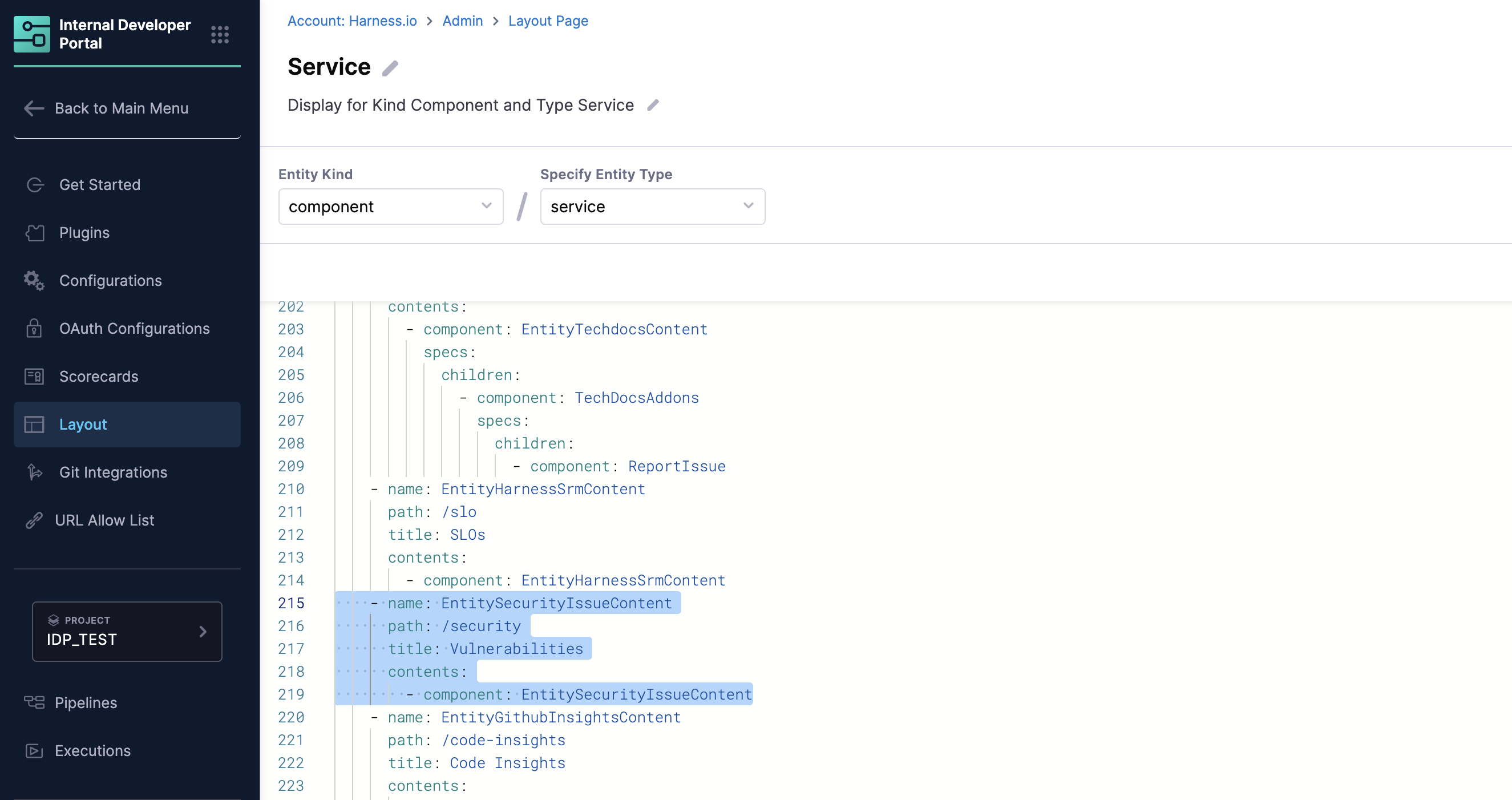Image resolution: width=1512 pixels, height=800 pixels.
Task: Click the Scorecards icon in sidebar
Action: 34,376
